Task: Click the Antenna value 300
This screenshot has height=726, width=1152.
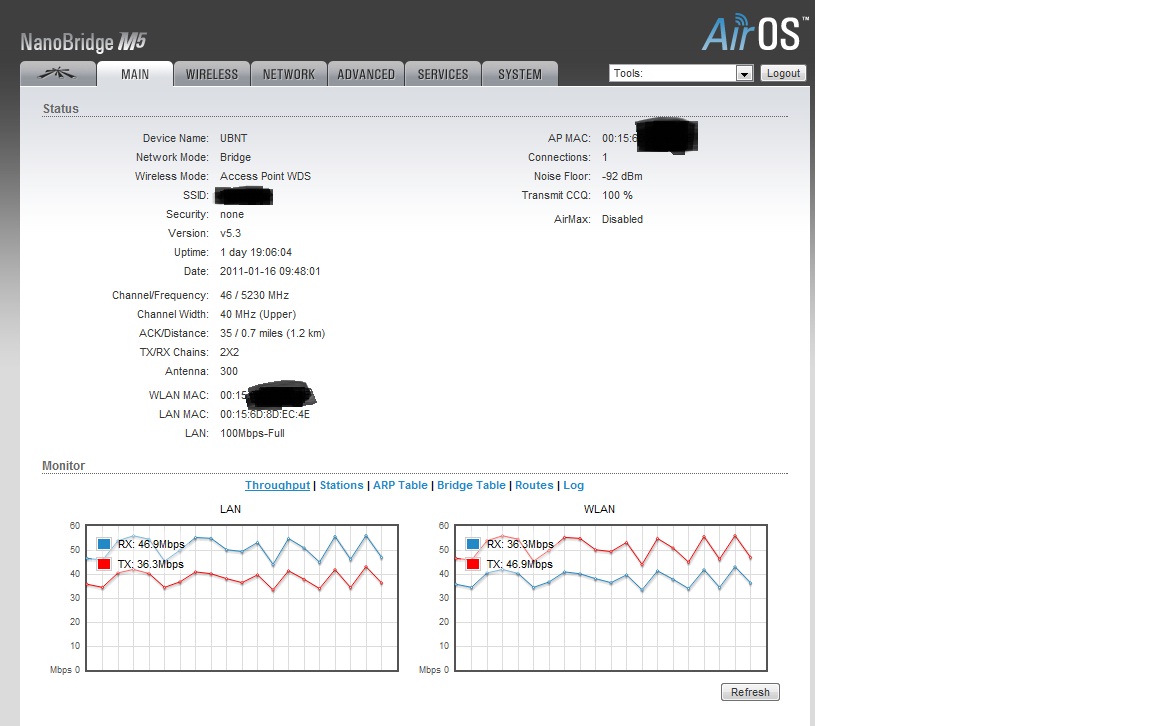Action: click(x=228, y=372)
